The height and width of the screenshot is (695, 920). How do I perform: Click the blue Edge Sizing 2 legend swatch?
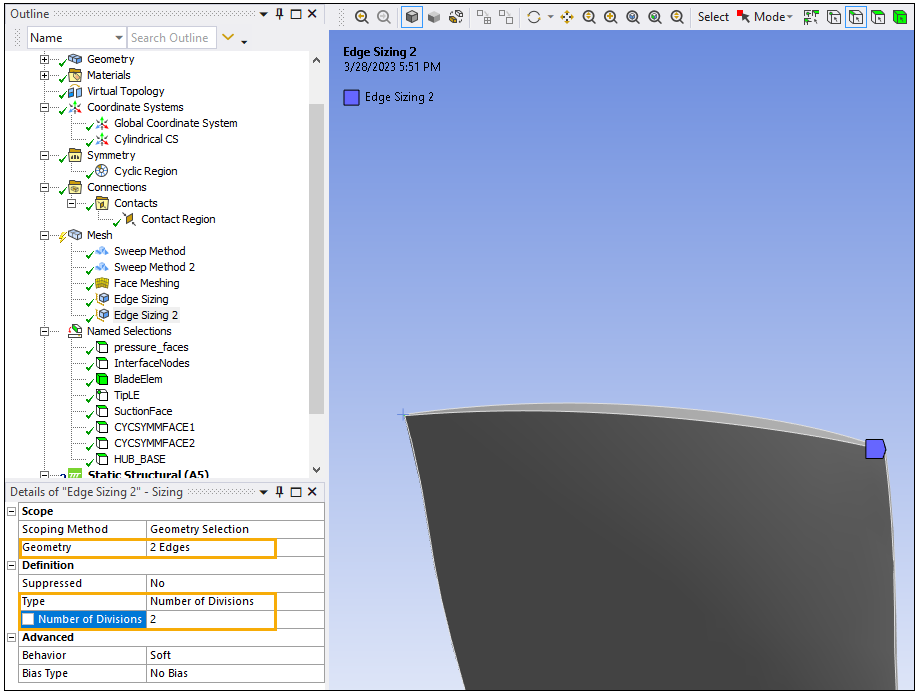351,97
